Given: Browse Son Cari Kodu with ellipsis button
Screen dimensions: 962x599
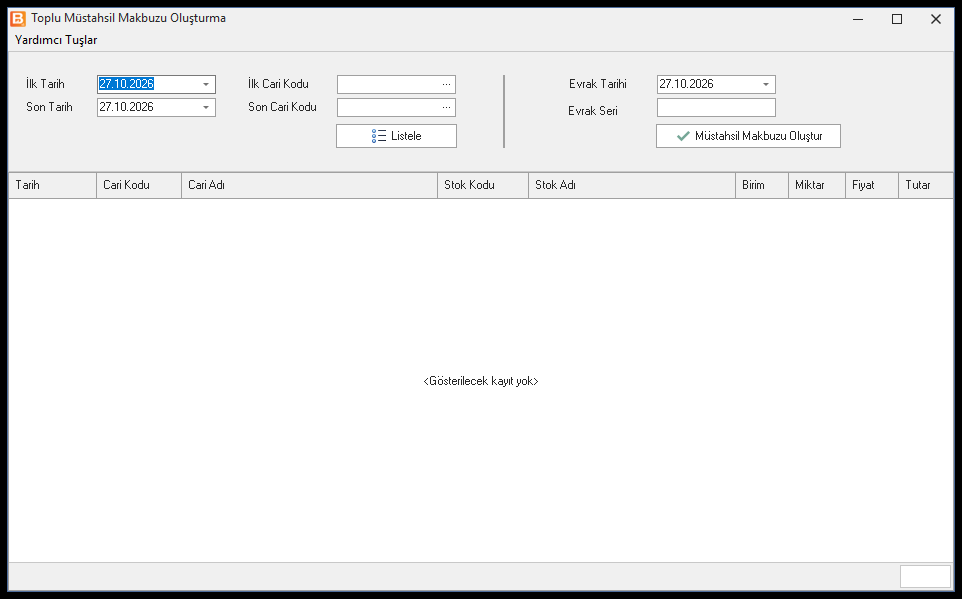Looking at the screenshot, I should tap(446, 107).
